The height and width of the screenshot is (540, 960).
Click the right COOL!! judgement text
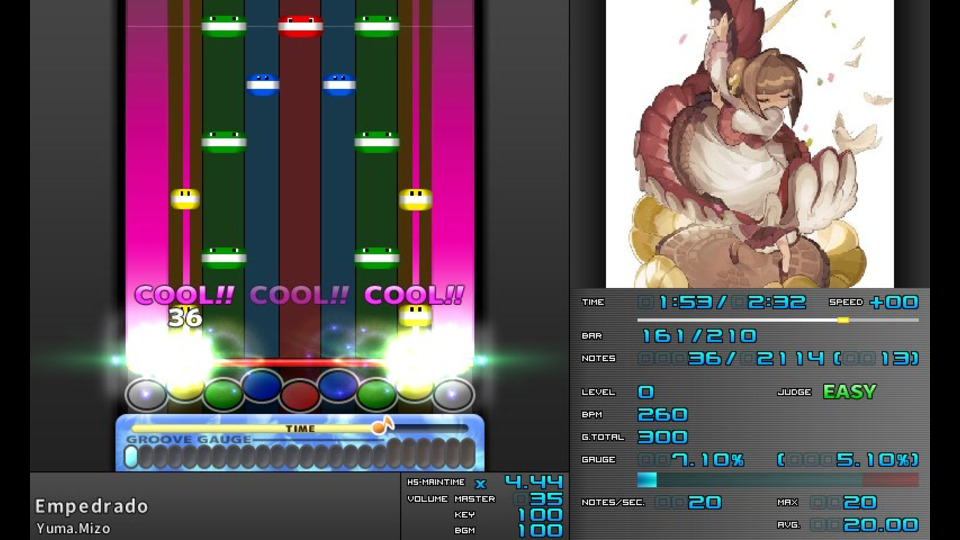click(x=414, y=295)
